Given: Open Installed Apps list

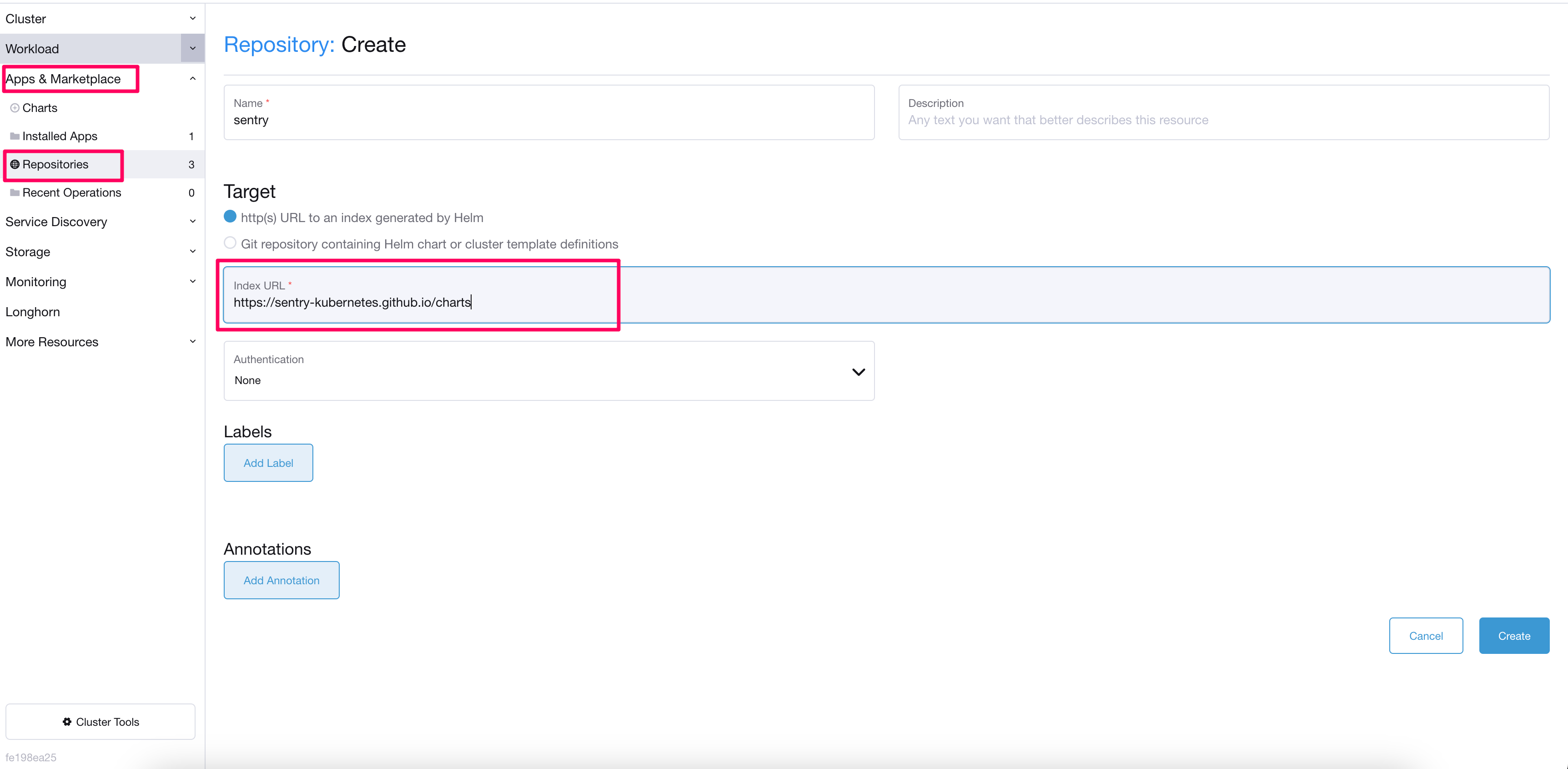Looking at the screenshot, I should (60, 136).
